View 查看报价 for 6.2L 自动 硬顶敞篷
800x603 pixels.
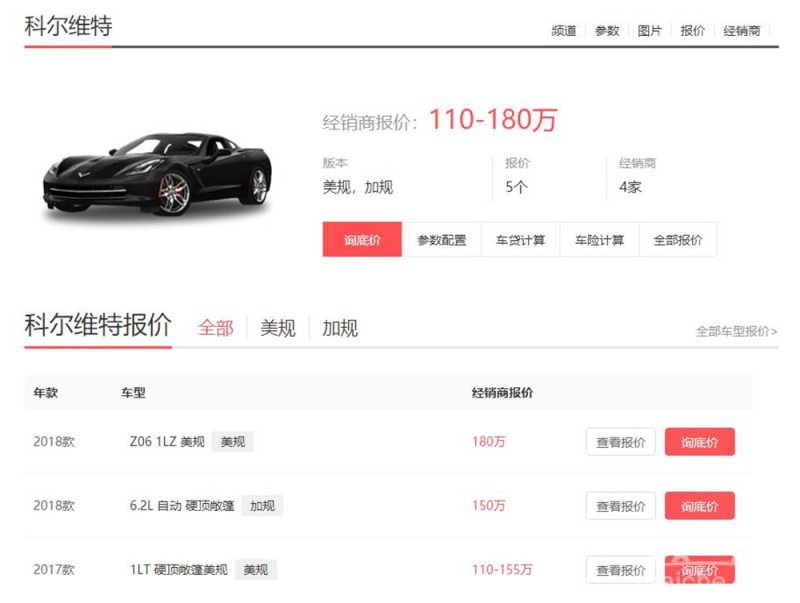click(620, 506)
